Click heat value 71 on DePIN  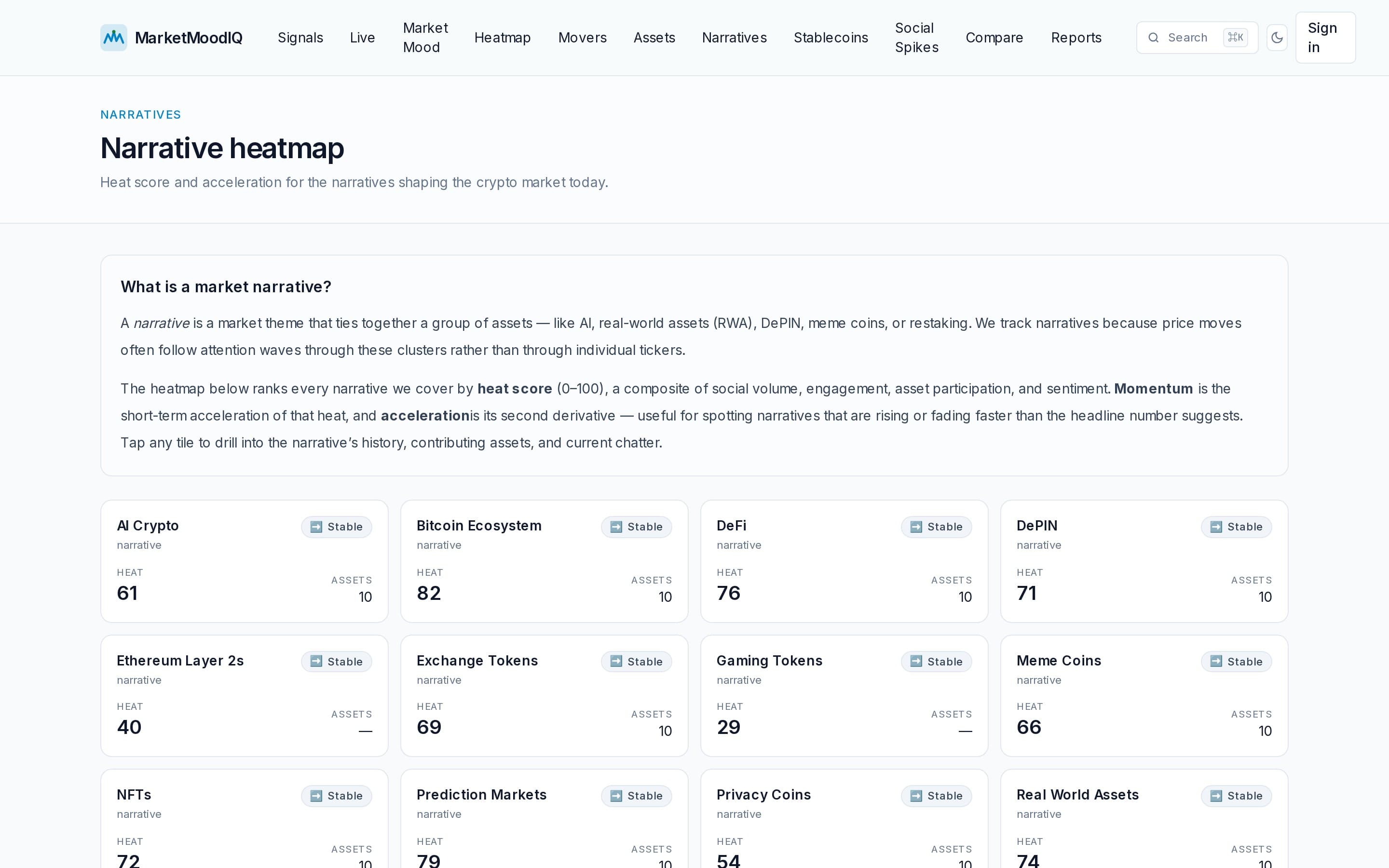pos(1026,593)
